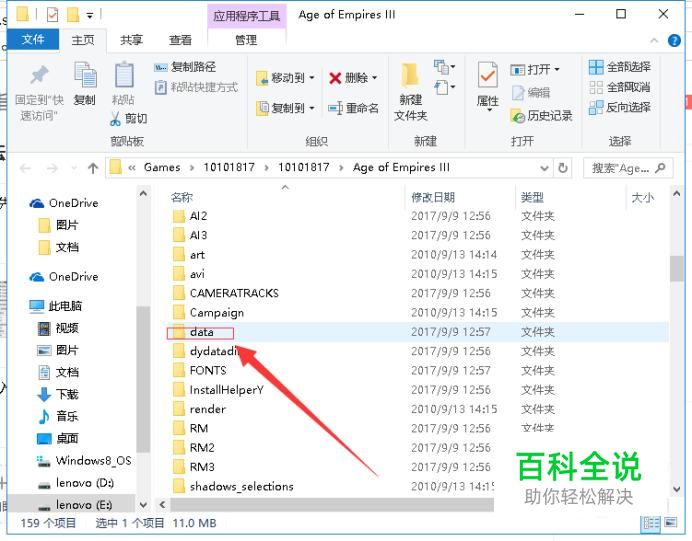Viewport: 692px width, 541px height.
Task: Select the Home (主页) tab
Action: (83, 40)
